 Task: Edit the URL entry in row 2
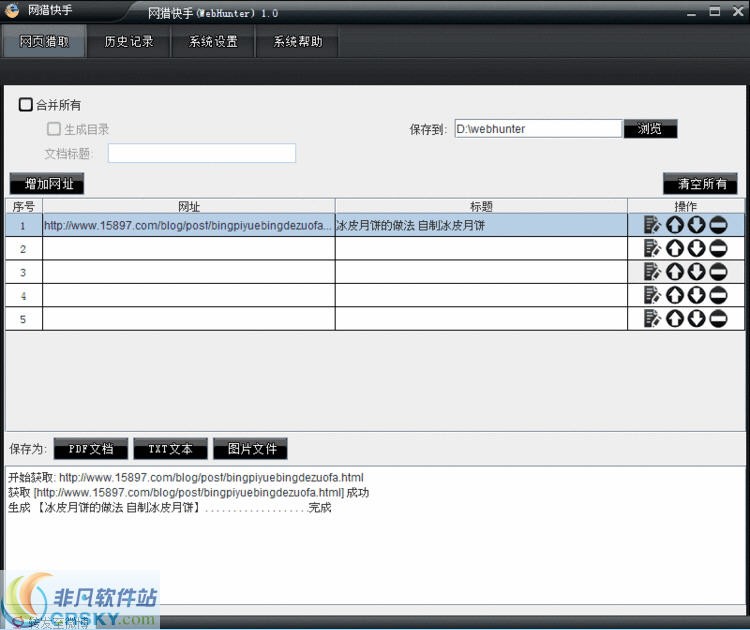point(652,248)
